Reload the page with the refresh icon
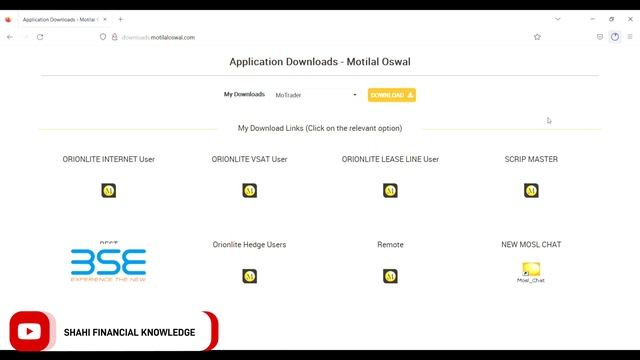The height and width of the screenshot is (360, 640). click(40, 37)
